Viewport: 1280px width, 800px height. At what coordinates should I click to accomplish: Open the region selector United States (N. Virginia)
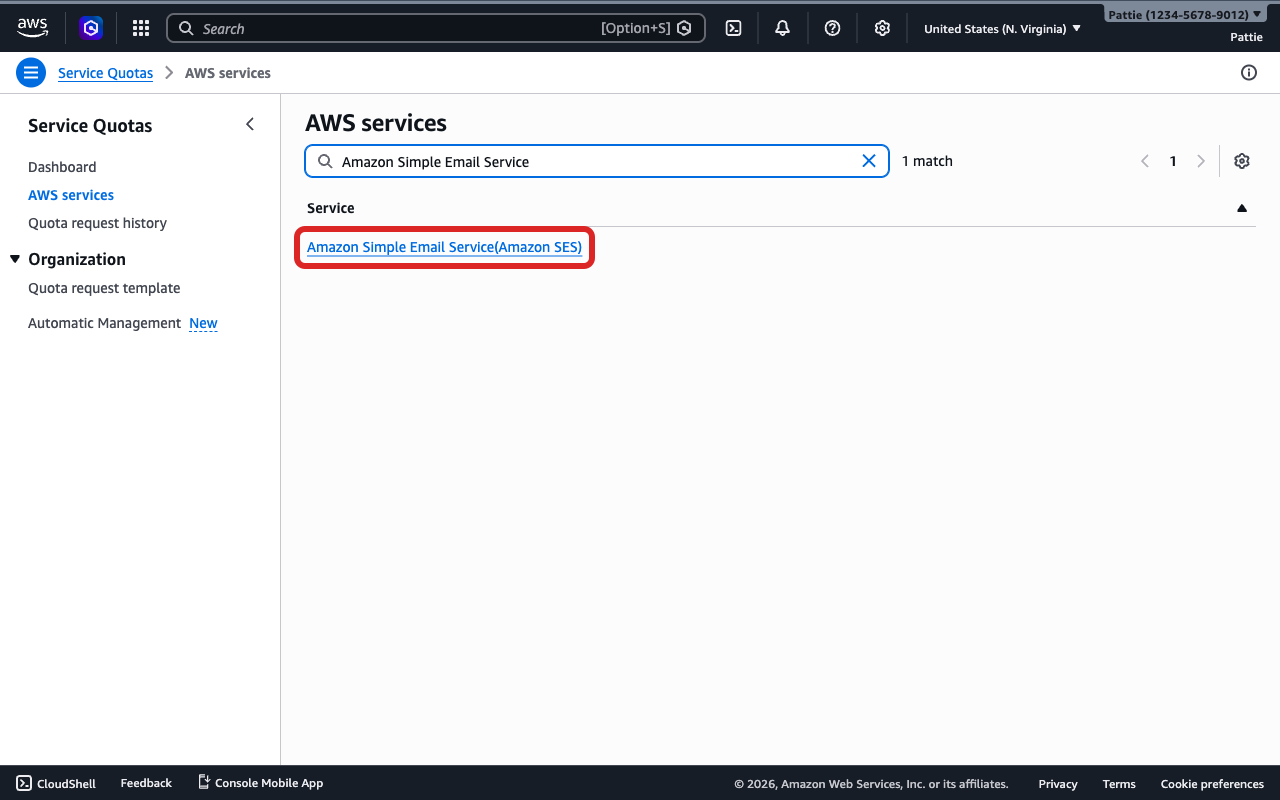[x=1002, y=28]
